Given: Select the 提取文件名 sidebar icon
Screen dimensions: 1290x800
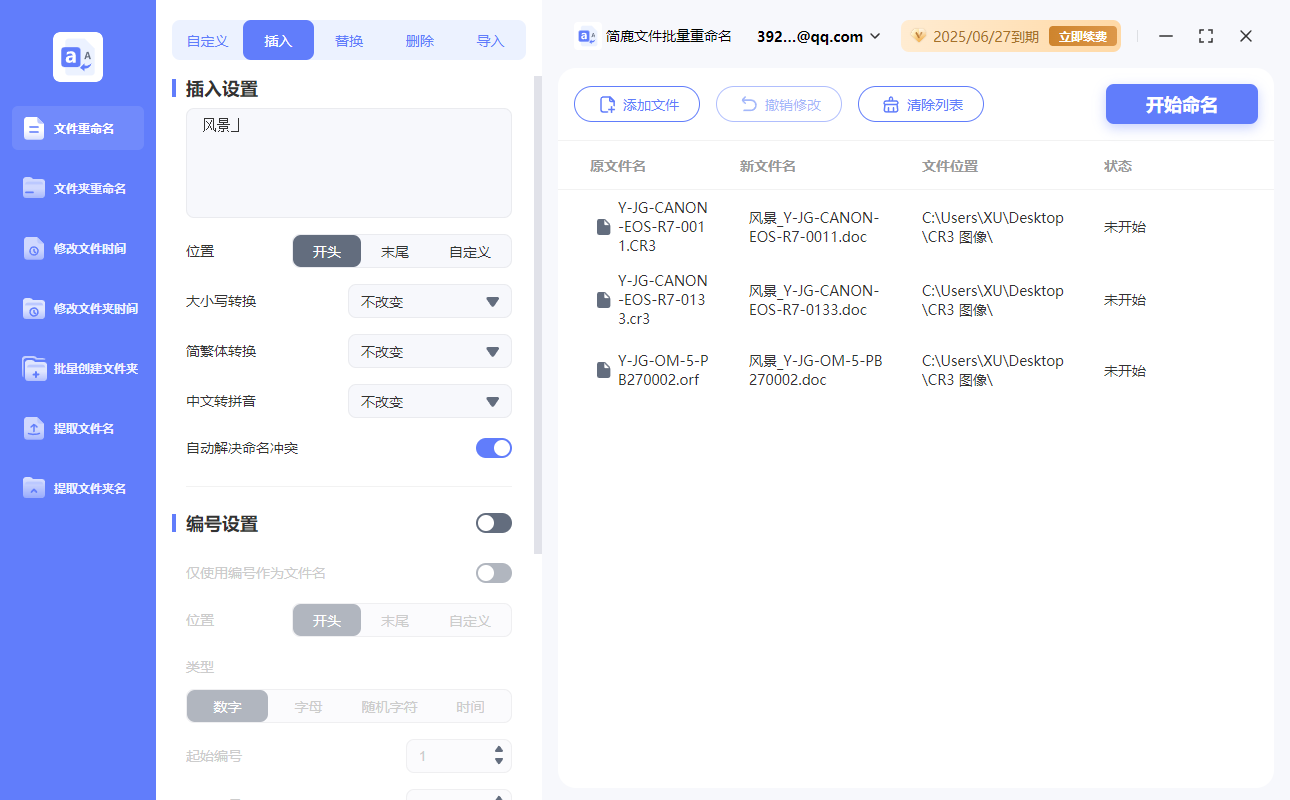Looking at the screenshot, I should 77,428.
